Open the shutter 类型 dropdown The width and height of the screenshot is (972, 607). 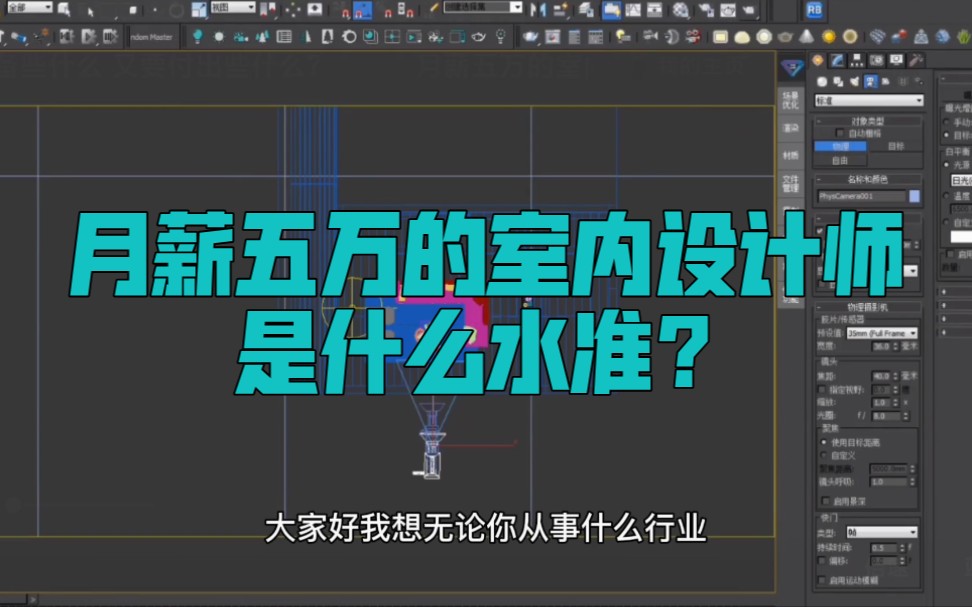point(881,532)
